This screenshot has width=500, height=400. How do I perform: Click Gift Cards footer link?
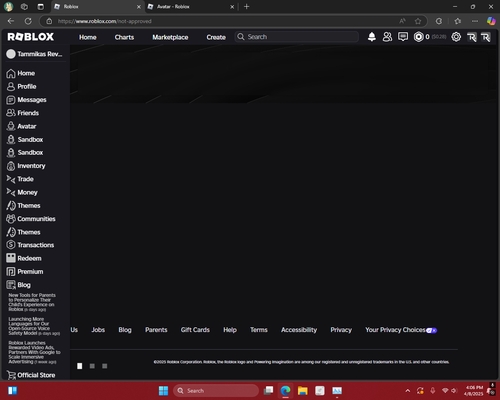[x=195, y=330]
